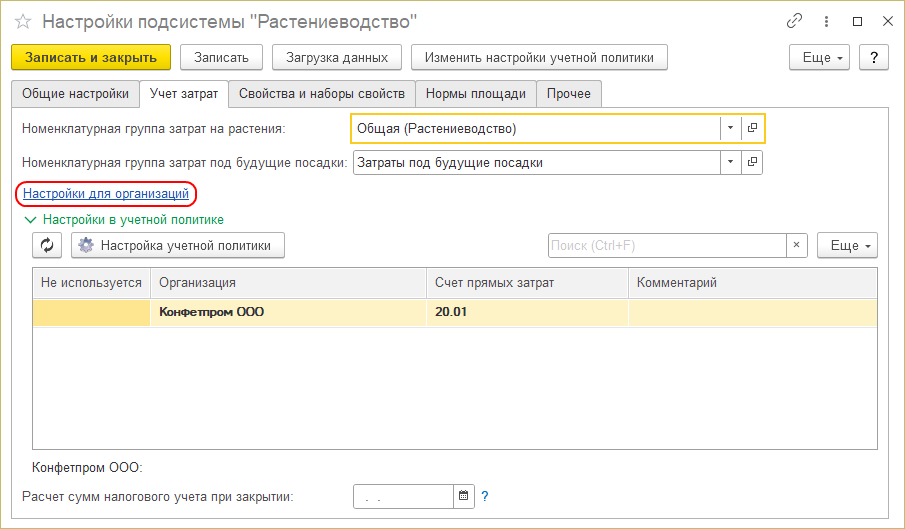Toggle 'Не используется' cell for Конфетпром ООО
Image resolution: width=905 pixels, height=529 pixels.
click(91, 312)
